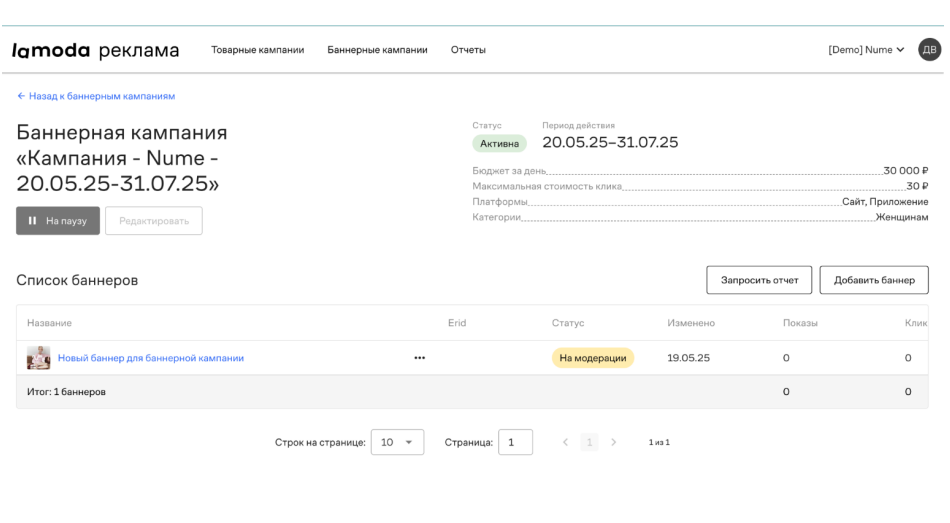Screen dimensions: 950x523
Task: Click the Страница number input field
Action: click(x=516, y=442)
